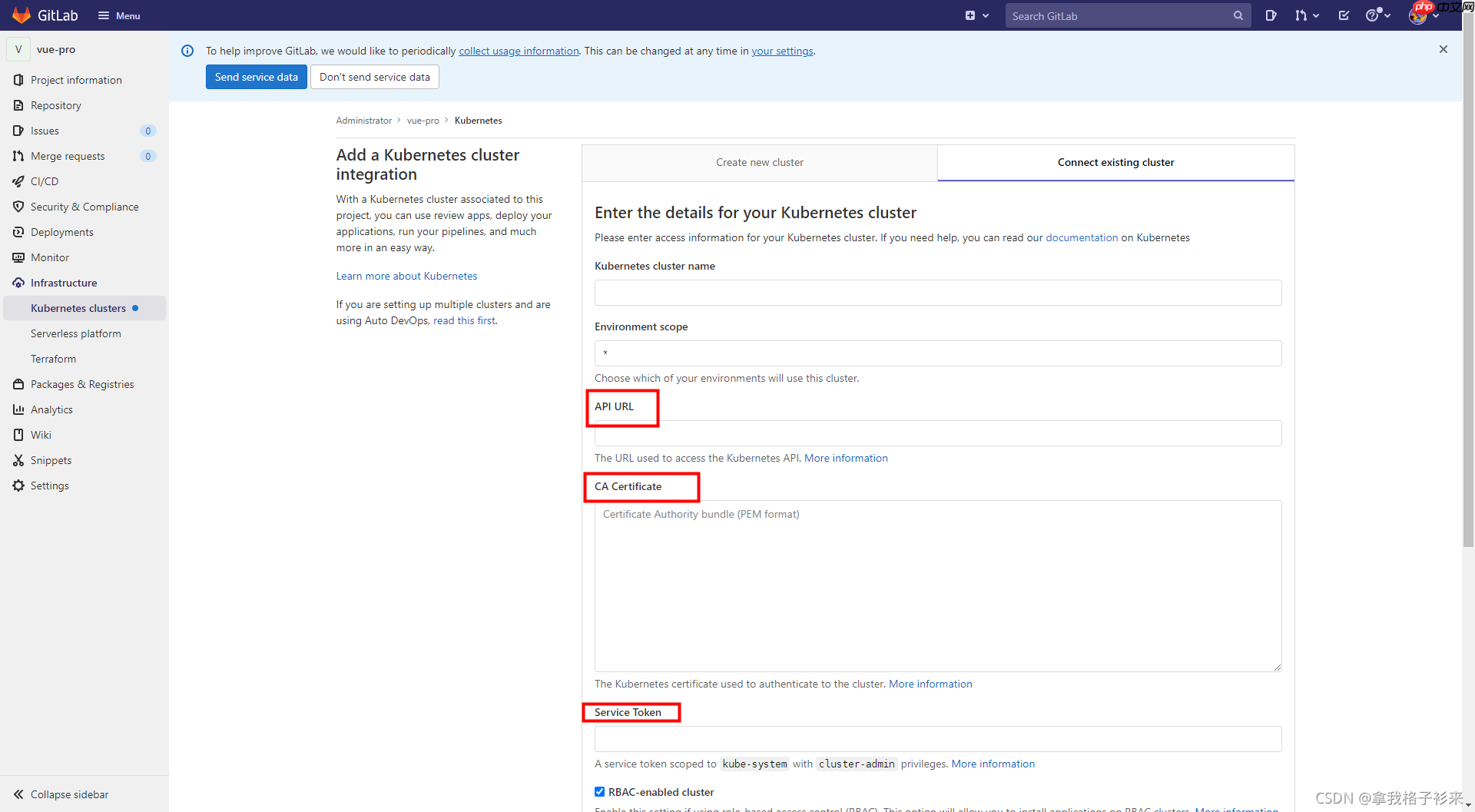The height and width of the screenshot is (812, 1475).
Task: Click the Kubernetes cluster name field
Action: (x=937, y=293)
